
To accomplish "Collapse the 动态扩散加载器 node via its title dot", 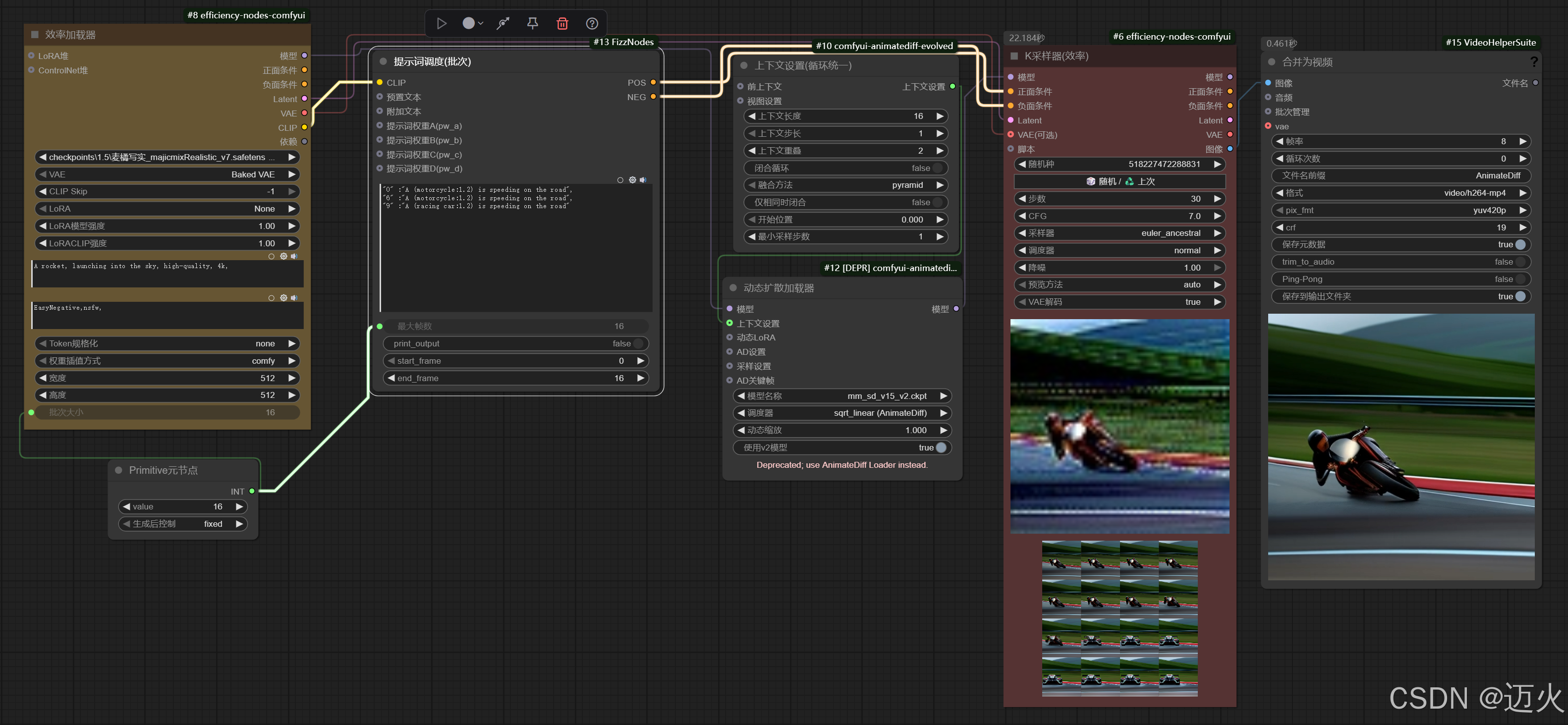I will point(733,288).
